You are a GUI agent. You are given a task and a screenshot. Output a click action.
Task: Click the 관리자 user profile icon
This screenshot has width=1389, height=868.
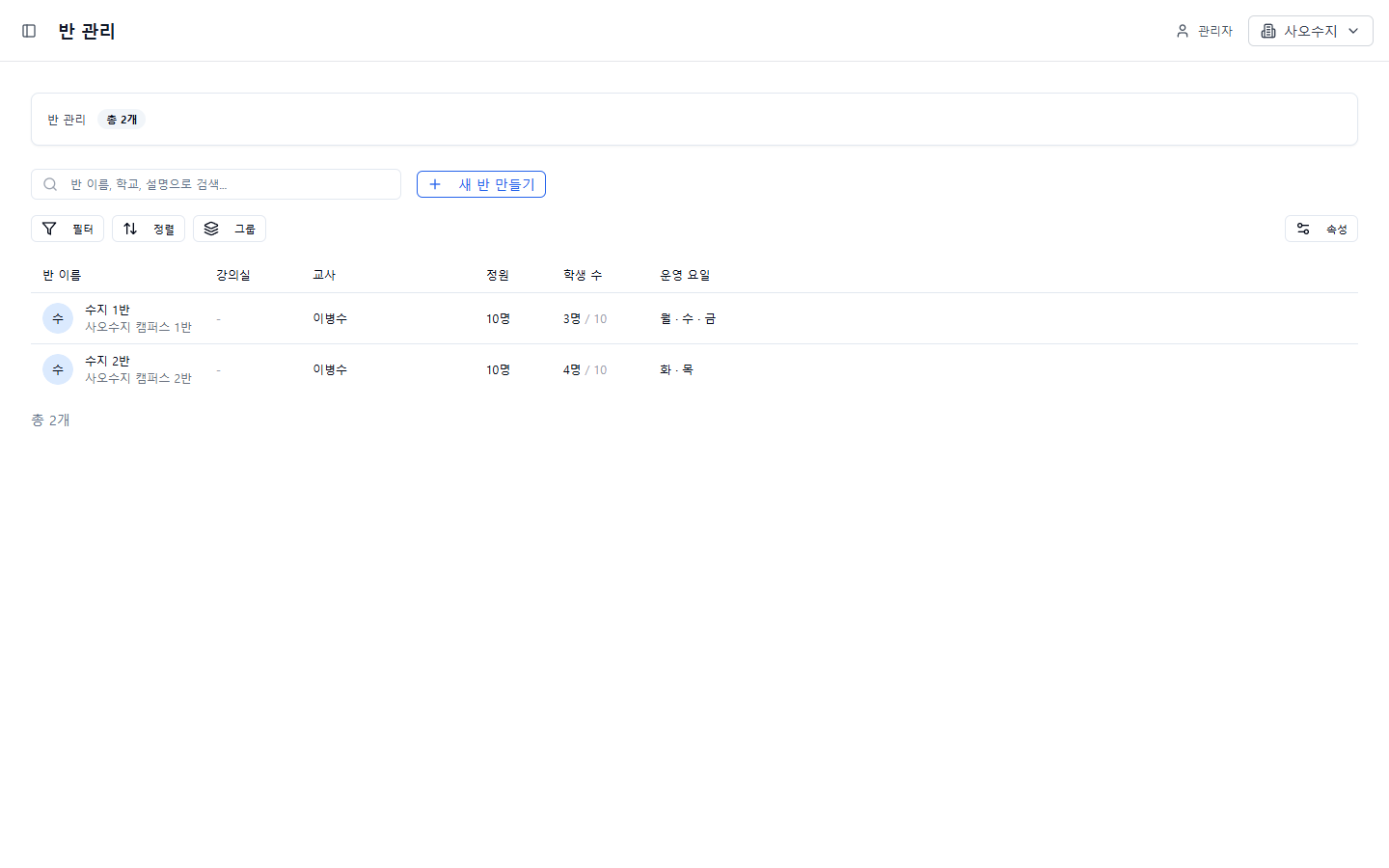(x=1183, y=31)
